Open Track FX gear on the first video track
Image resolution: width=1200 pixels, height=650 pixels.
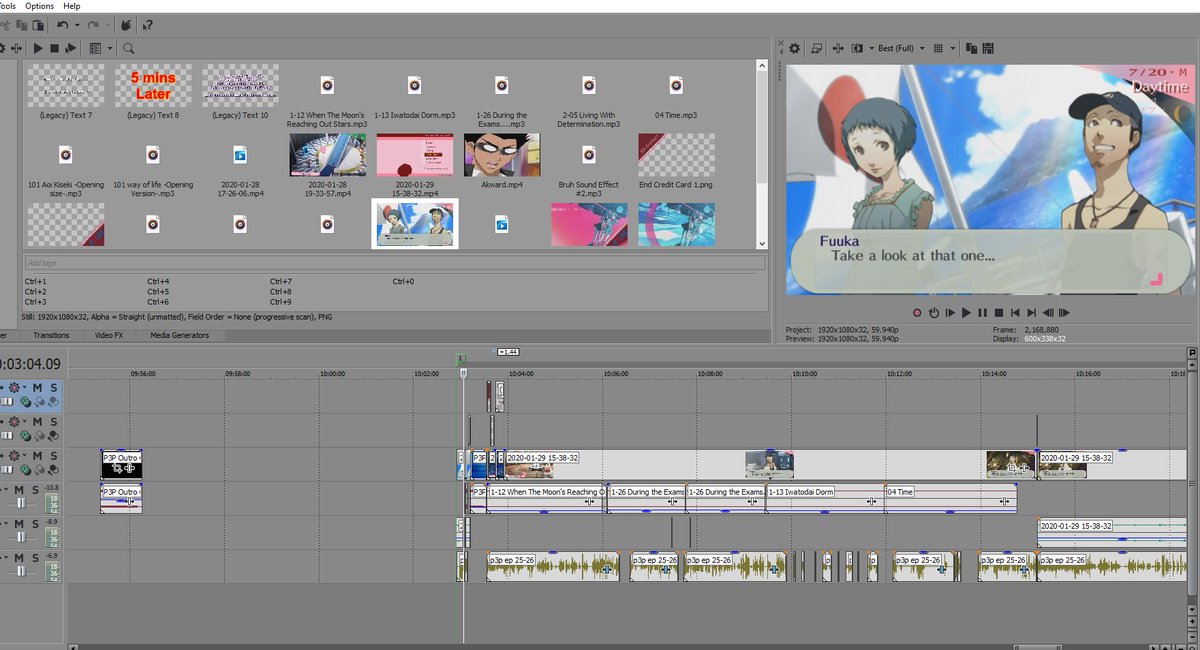pos(14,387)
